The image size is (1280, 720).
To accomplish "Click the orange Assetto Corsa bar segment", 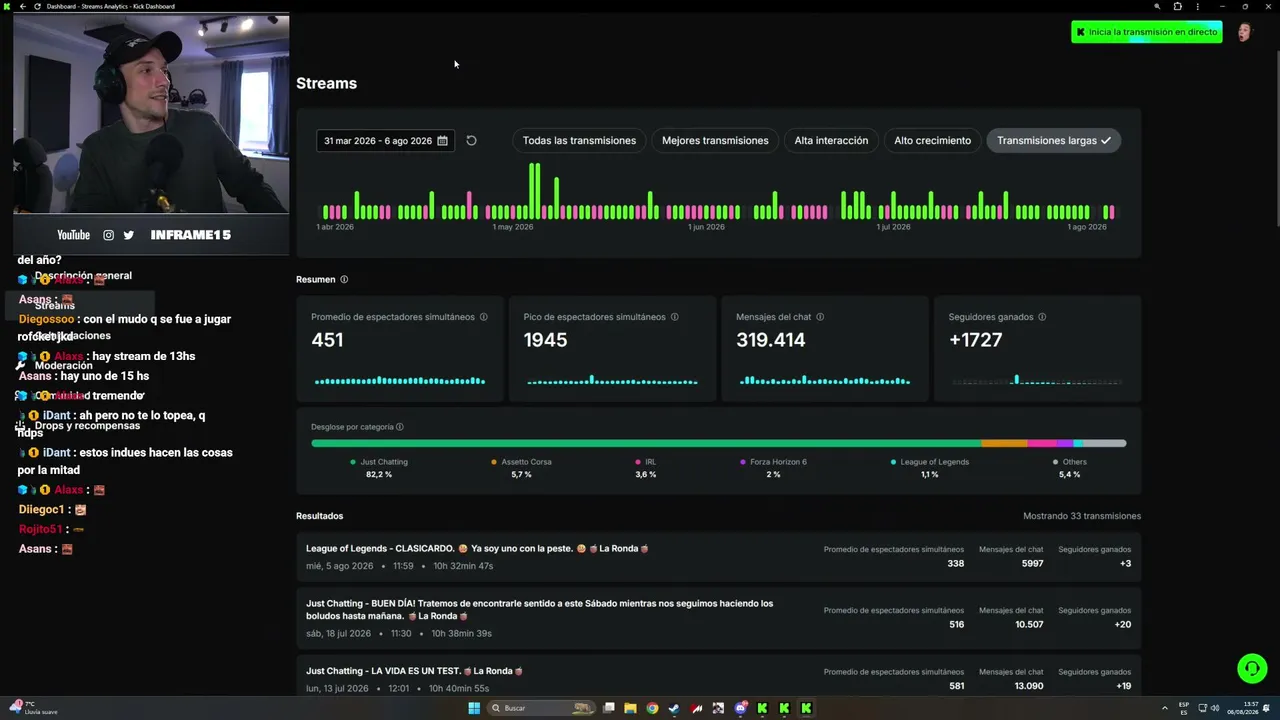I will tap(1004, 443).
